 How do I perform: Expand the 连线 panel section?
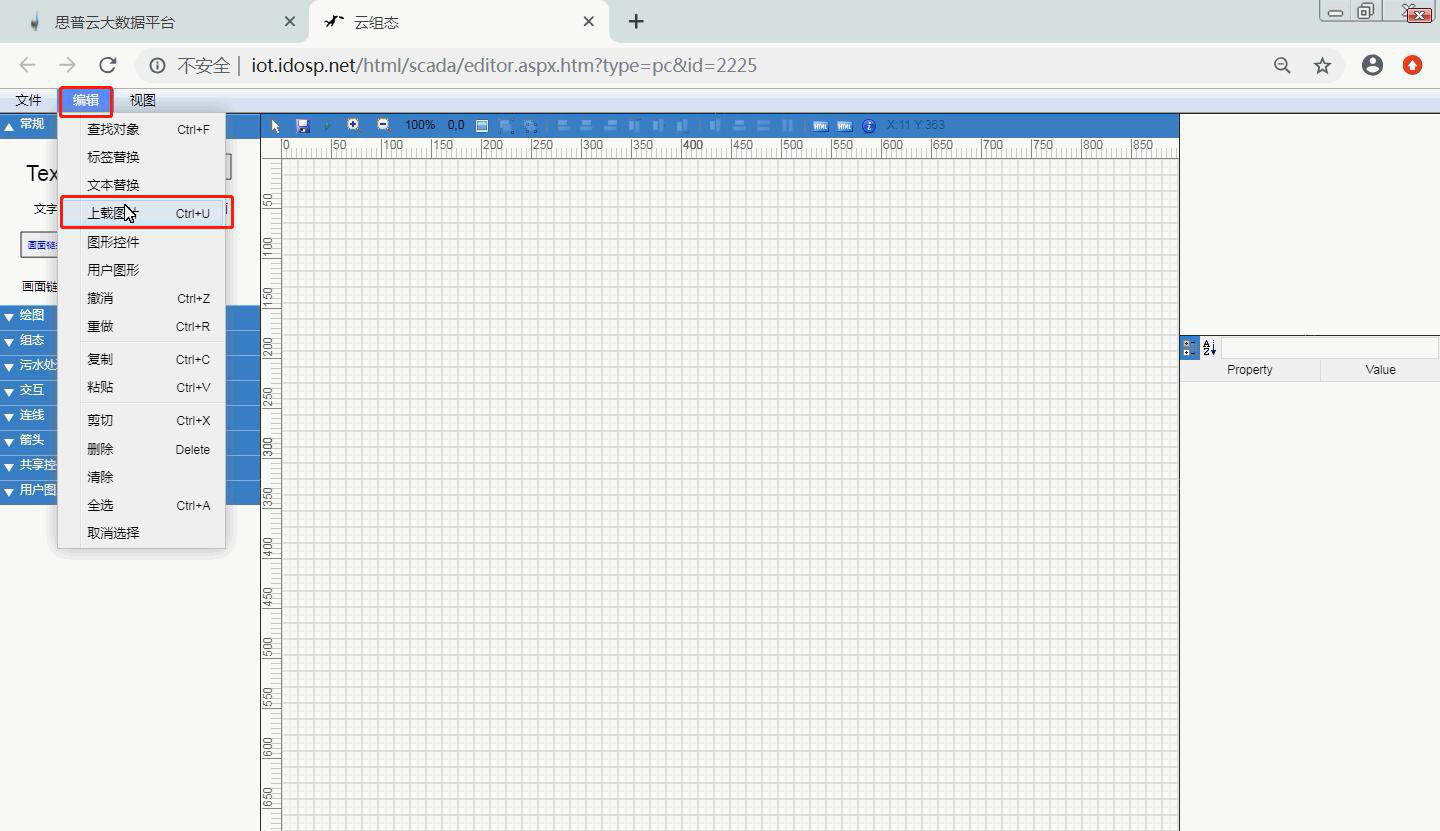tap(32, 415)
